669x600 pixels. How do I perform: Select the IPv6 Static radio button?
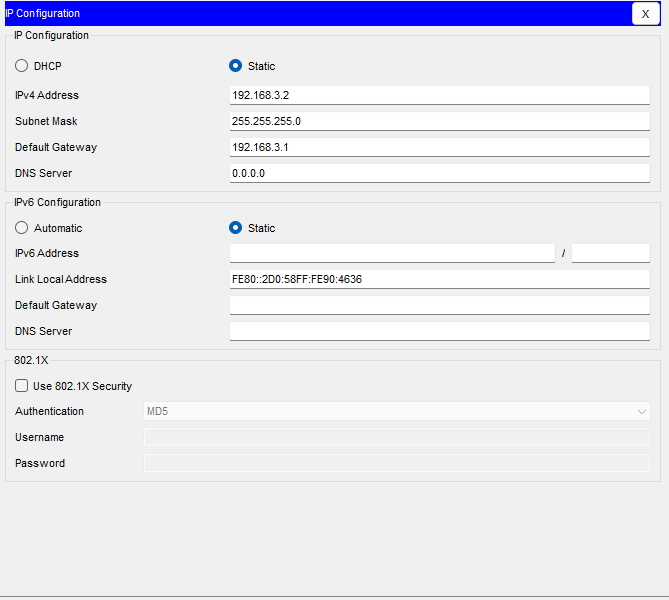click(236, 228)
